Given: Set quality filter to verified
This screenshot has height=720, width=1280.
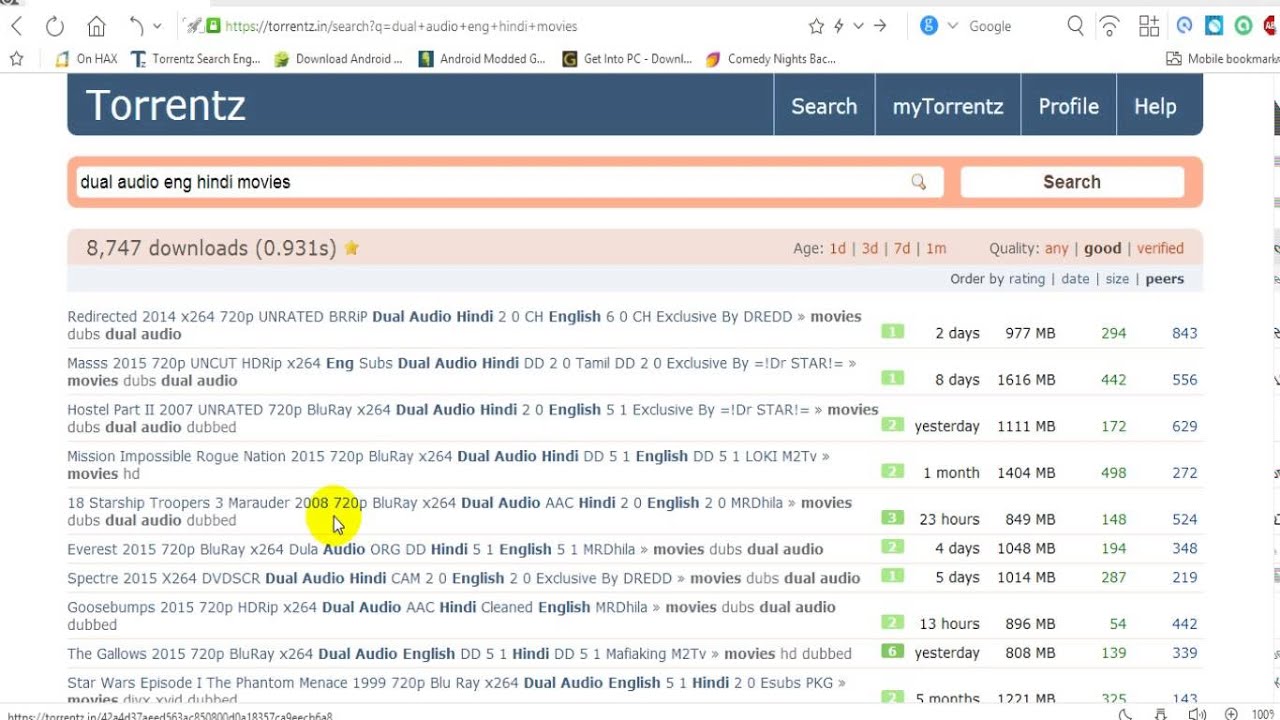Looking at the screenshot, I should point(1160,248).
